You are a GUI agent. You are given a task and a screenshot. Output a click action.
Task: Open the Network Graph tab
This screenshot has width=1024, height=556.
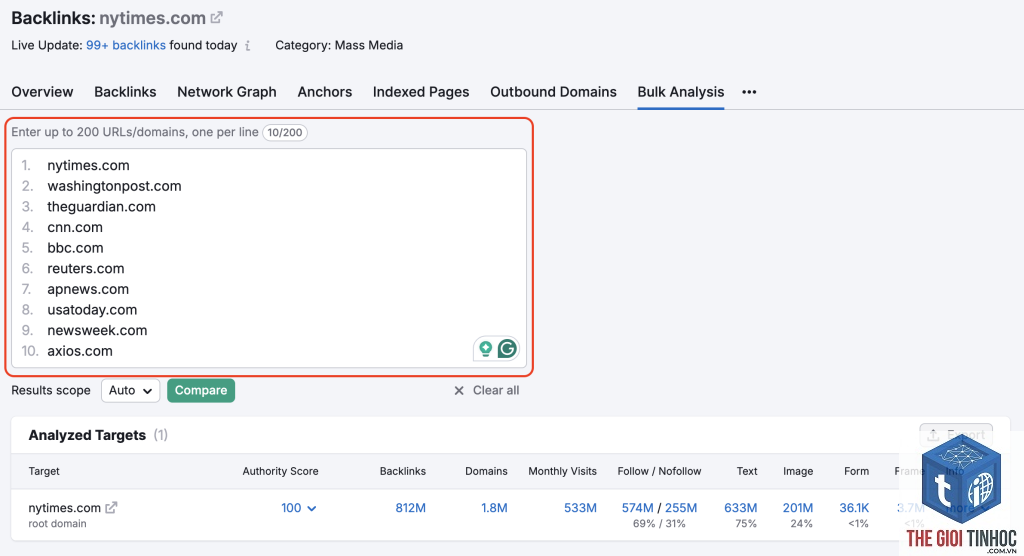pyautogui.click(x=227, y=92)
